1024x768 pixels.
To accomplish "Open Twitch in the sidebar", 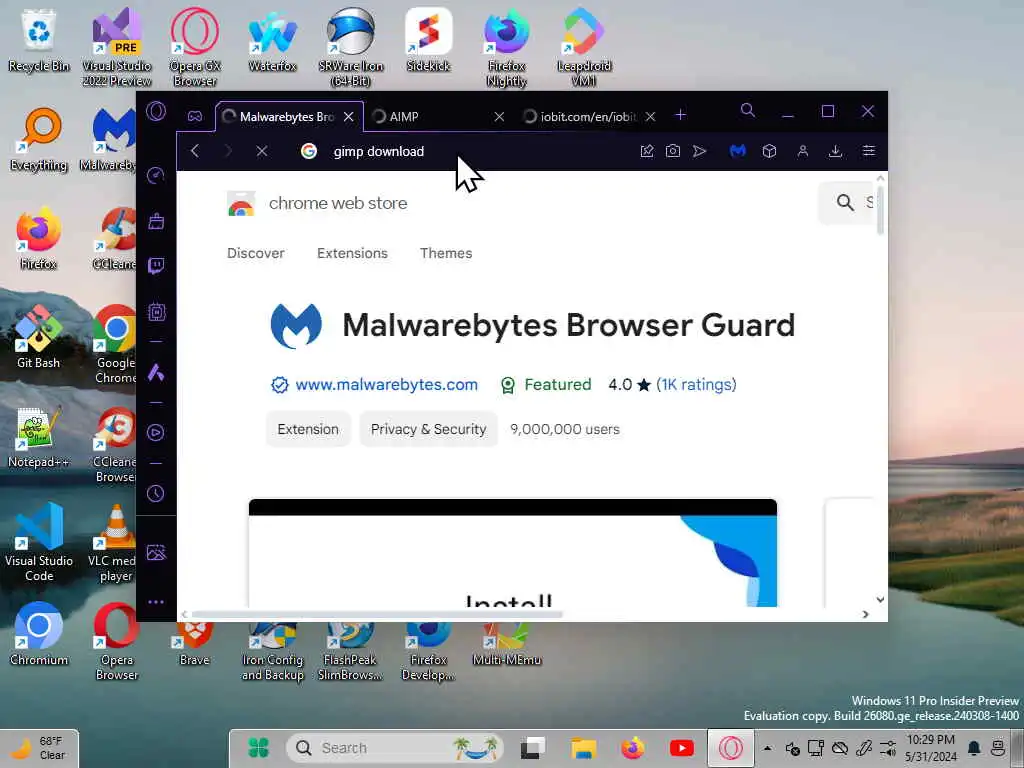I will [156, 266].
